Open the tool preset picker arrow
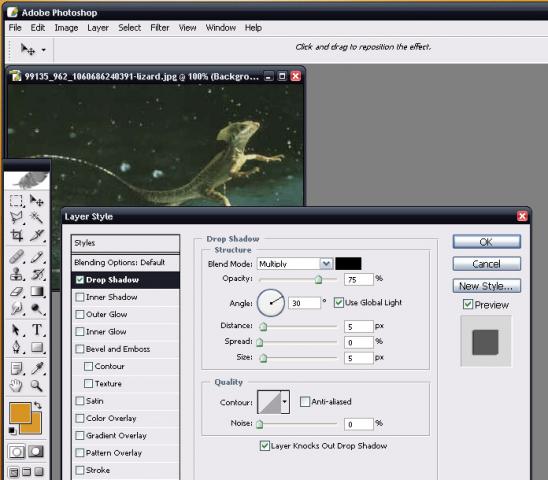This screenshot has width=548, height=480. click(44, 50)
